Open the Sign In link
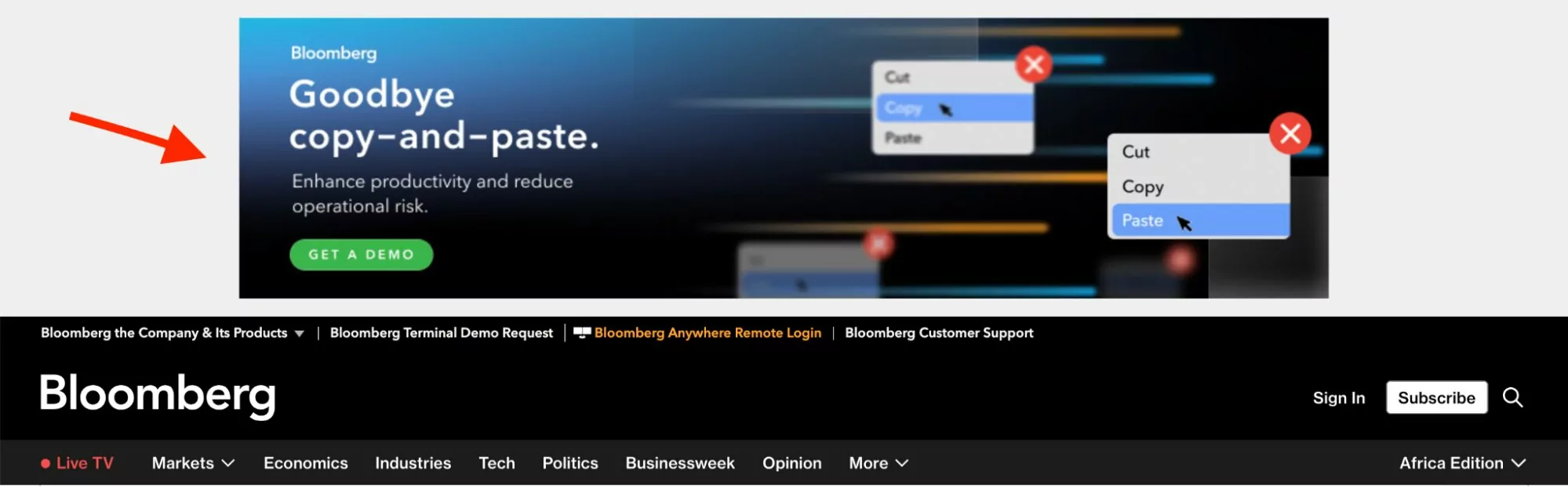This screenshot has height=486, width=1568. (x=1339, y=397)
